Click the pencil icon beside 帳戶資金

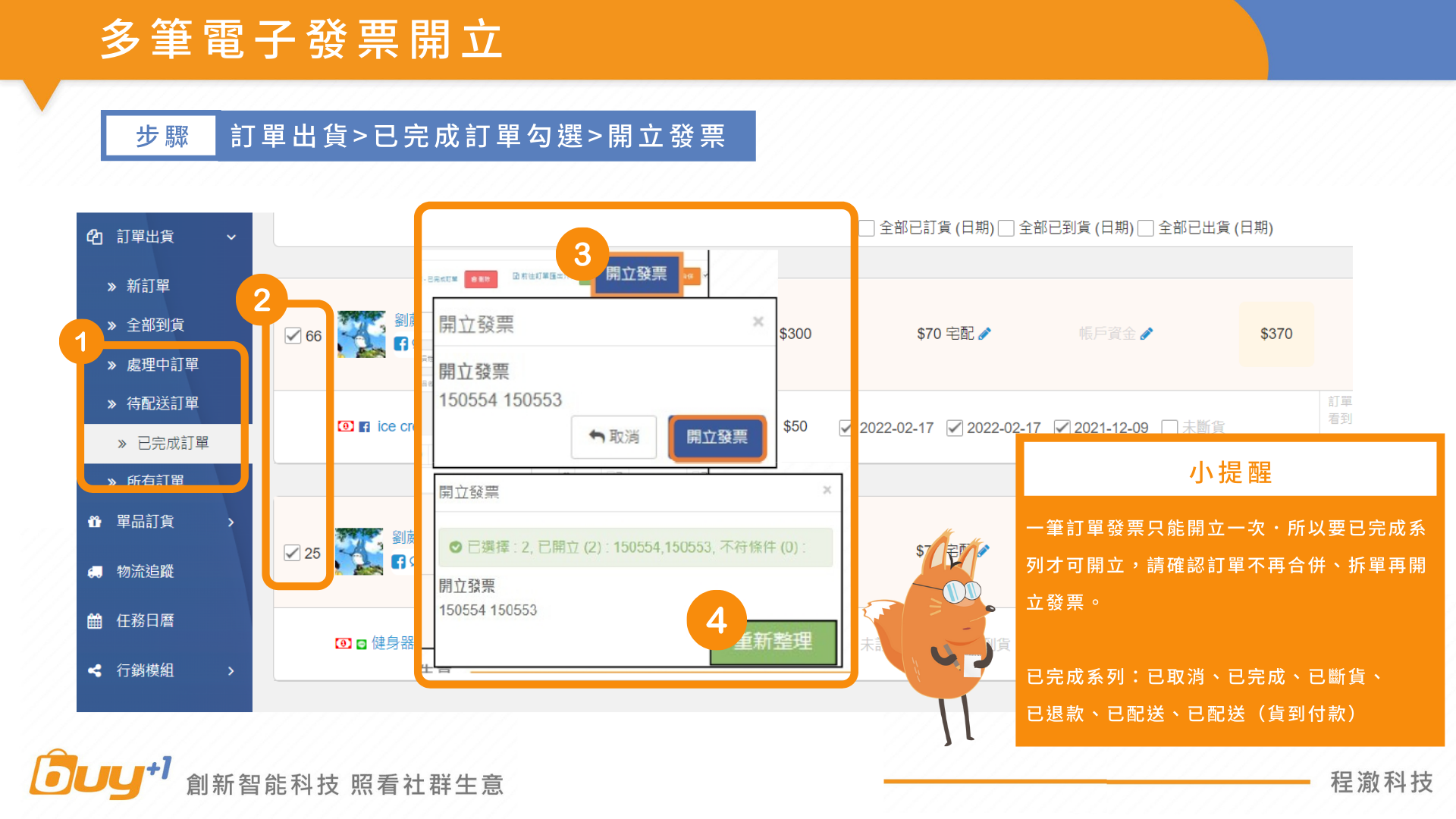(1147, 334)
